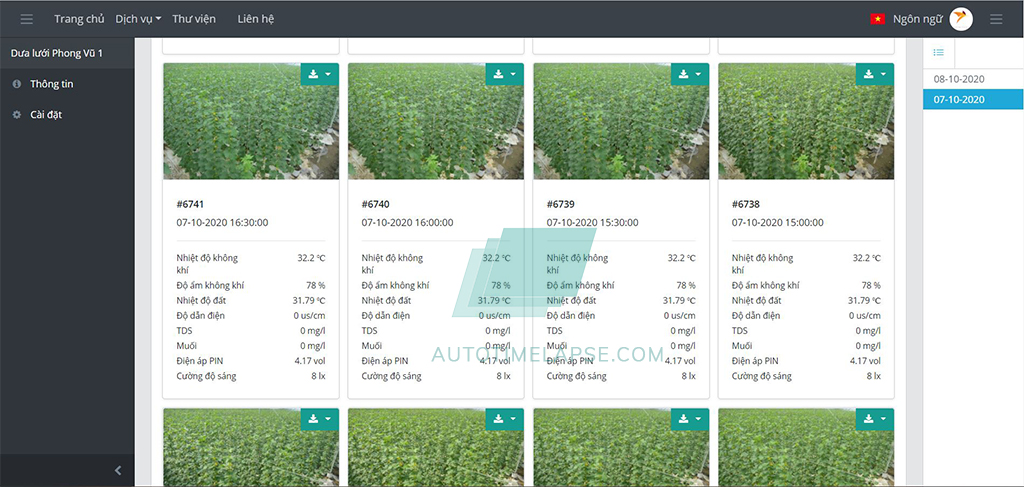Select Dưa lưới Phong Vũ 1 header
This screenshot has width=1024, height=487.
point(56,54)
